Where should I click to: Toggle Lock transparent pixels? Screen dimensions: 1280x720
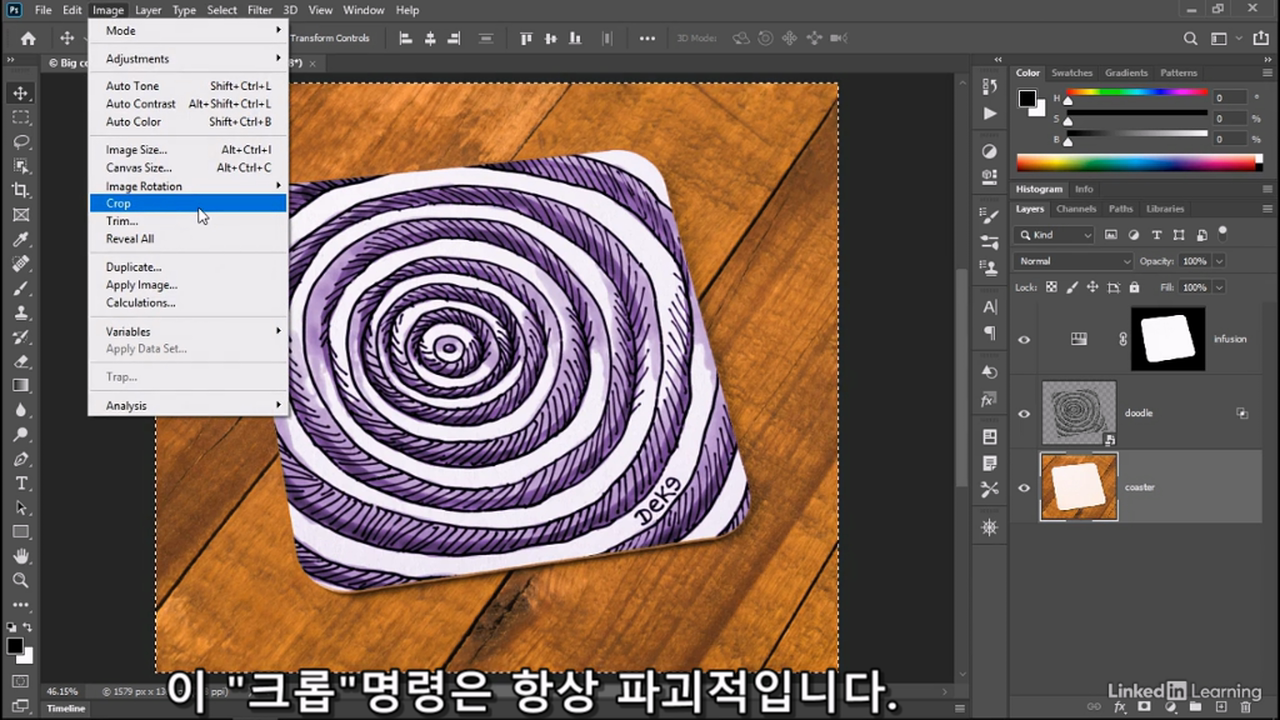1051,287
